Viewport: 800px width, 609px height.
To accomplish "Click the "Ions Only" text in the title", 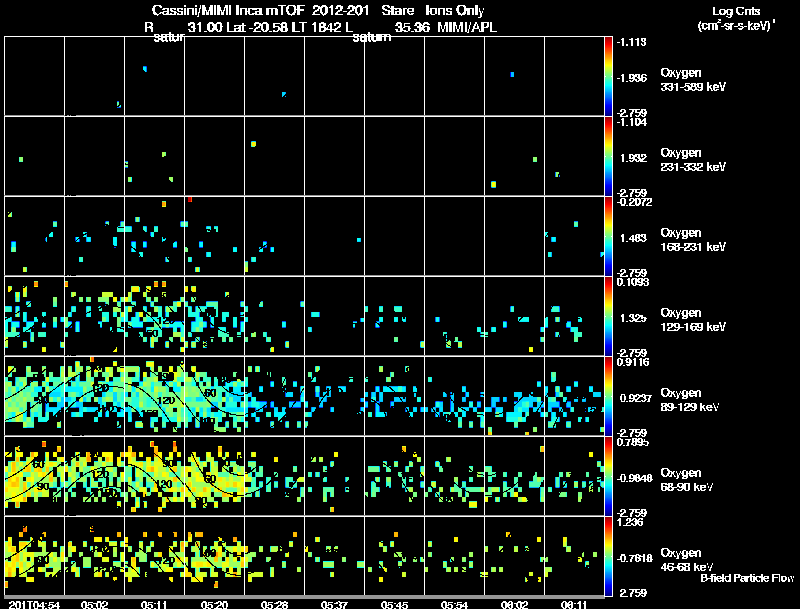I will pyautogui.click(x=455, y=10).
